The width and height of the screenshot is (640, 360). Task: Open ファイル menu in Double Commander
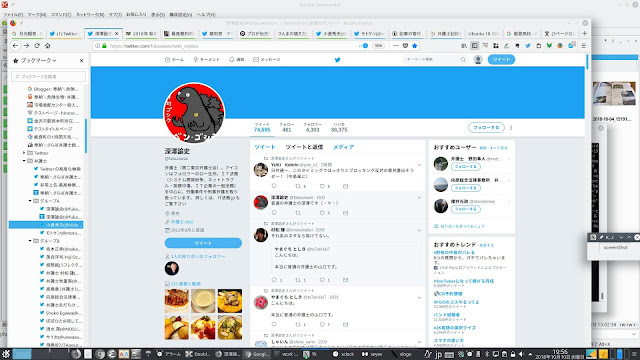[13, 14]
